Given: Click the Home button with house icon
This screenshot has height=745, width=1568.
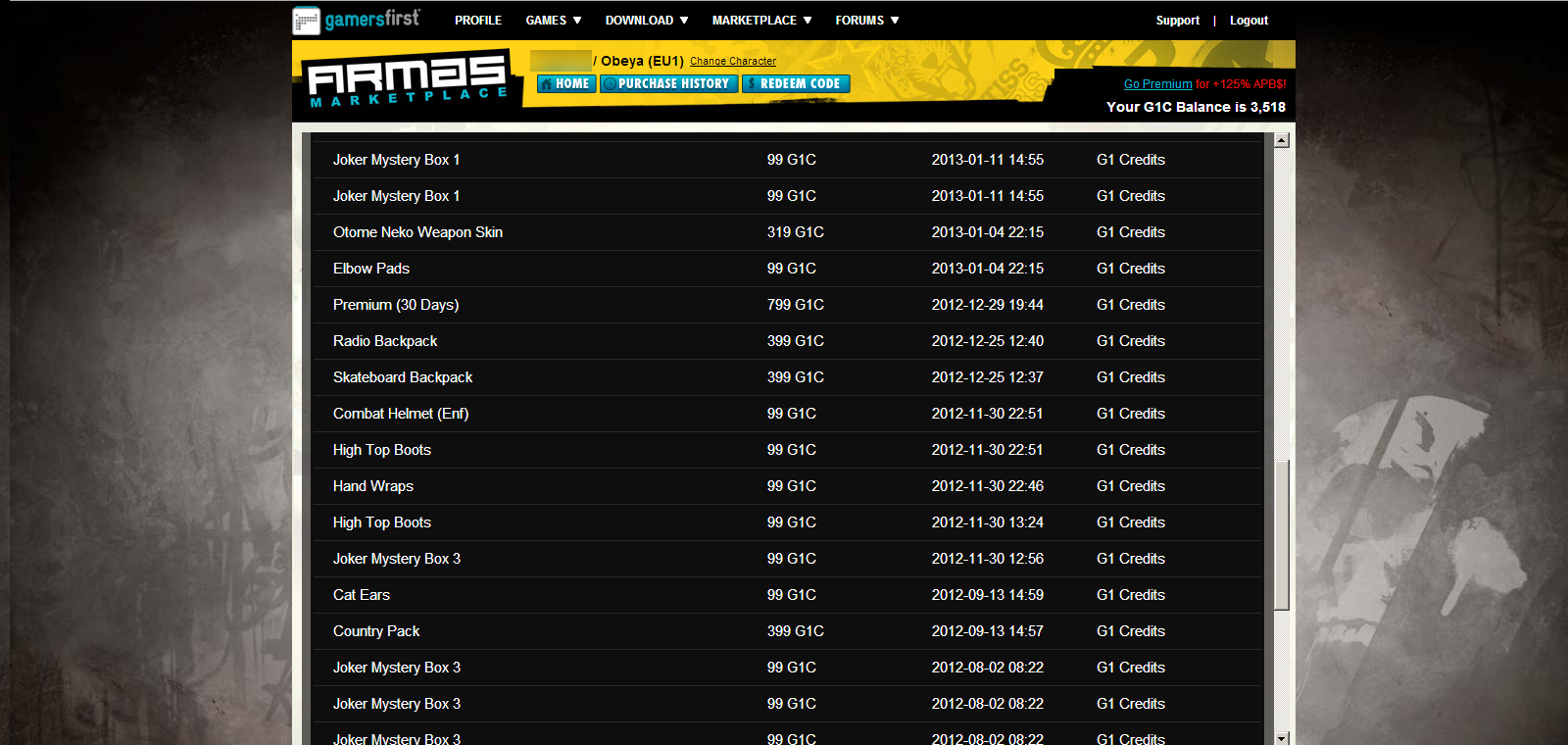Looking at the screenshot, I should pyautogui.click(x=566, y=84).
